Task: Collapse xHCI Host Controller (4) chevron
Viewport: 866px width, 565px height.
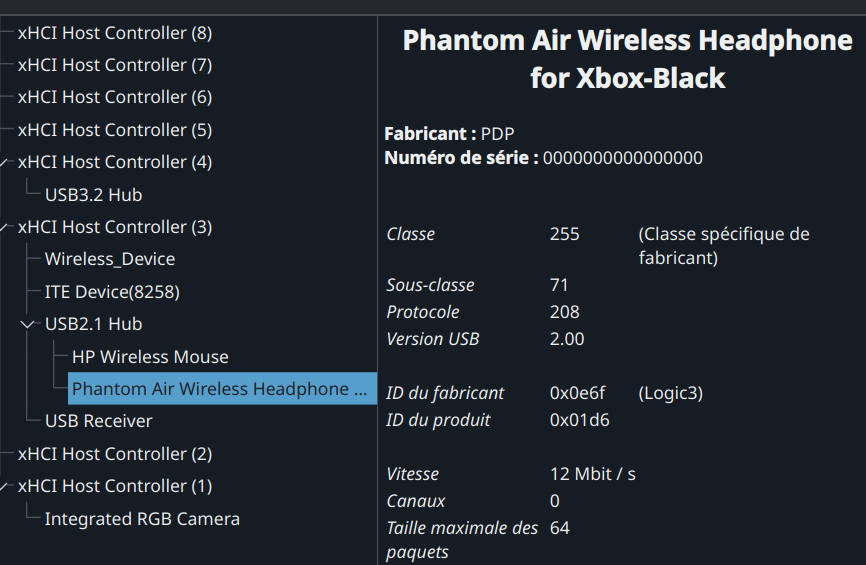Action: [x=6, y=162]
